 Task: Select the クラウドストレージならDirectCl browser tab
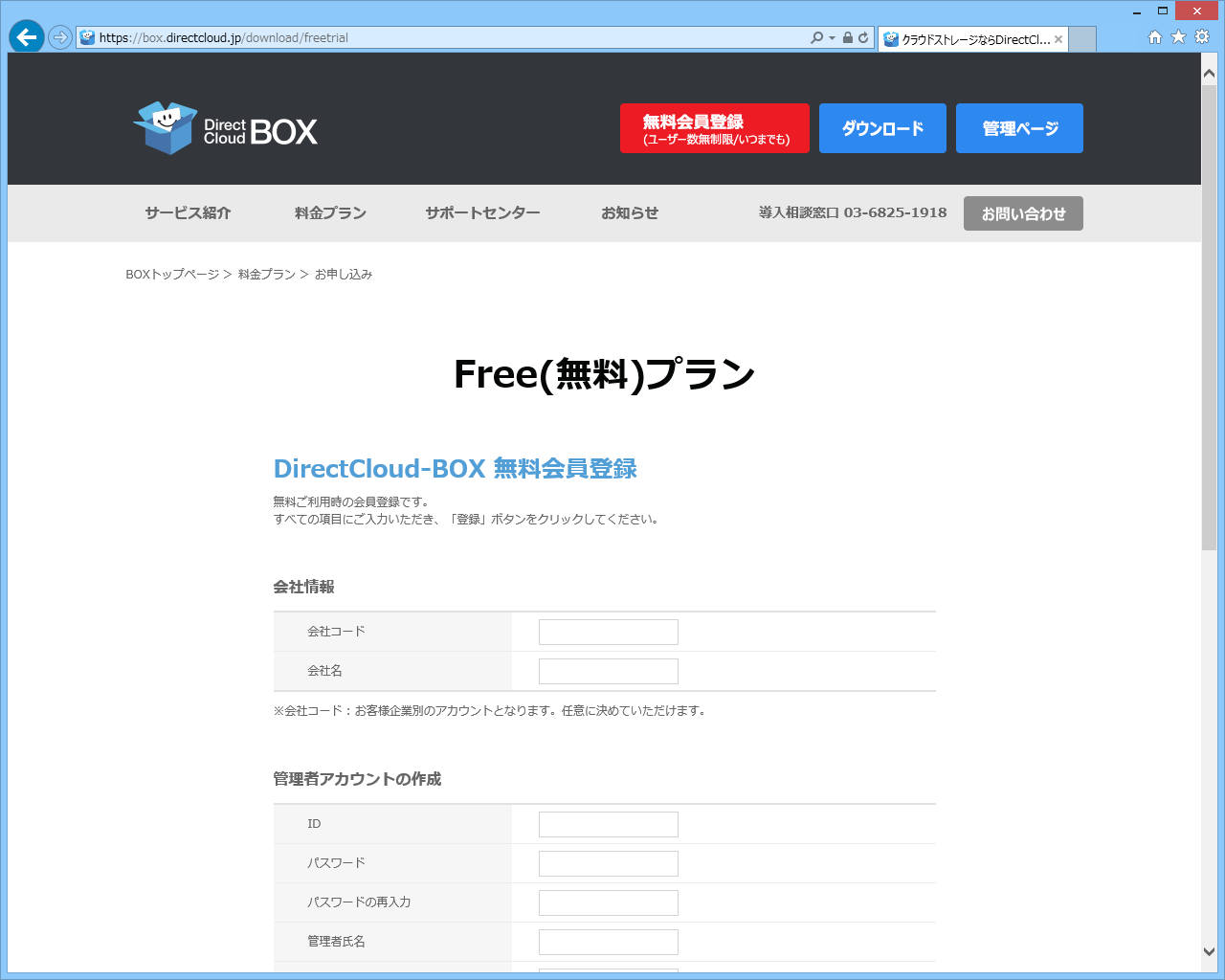click(x=967, y=39)
